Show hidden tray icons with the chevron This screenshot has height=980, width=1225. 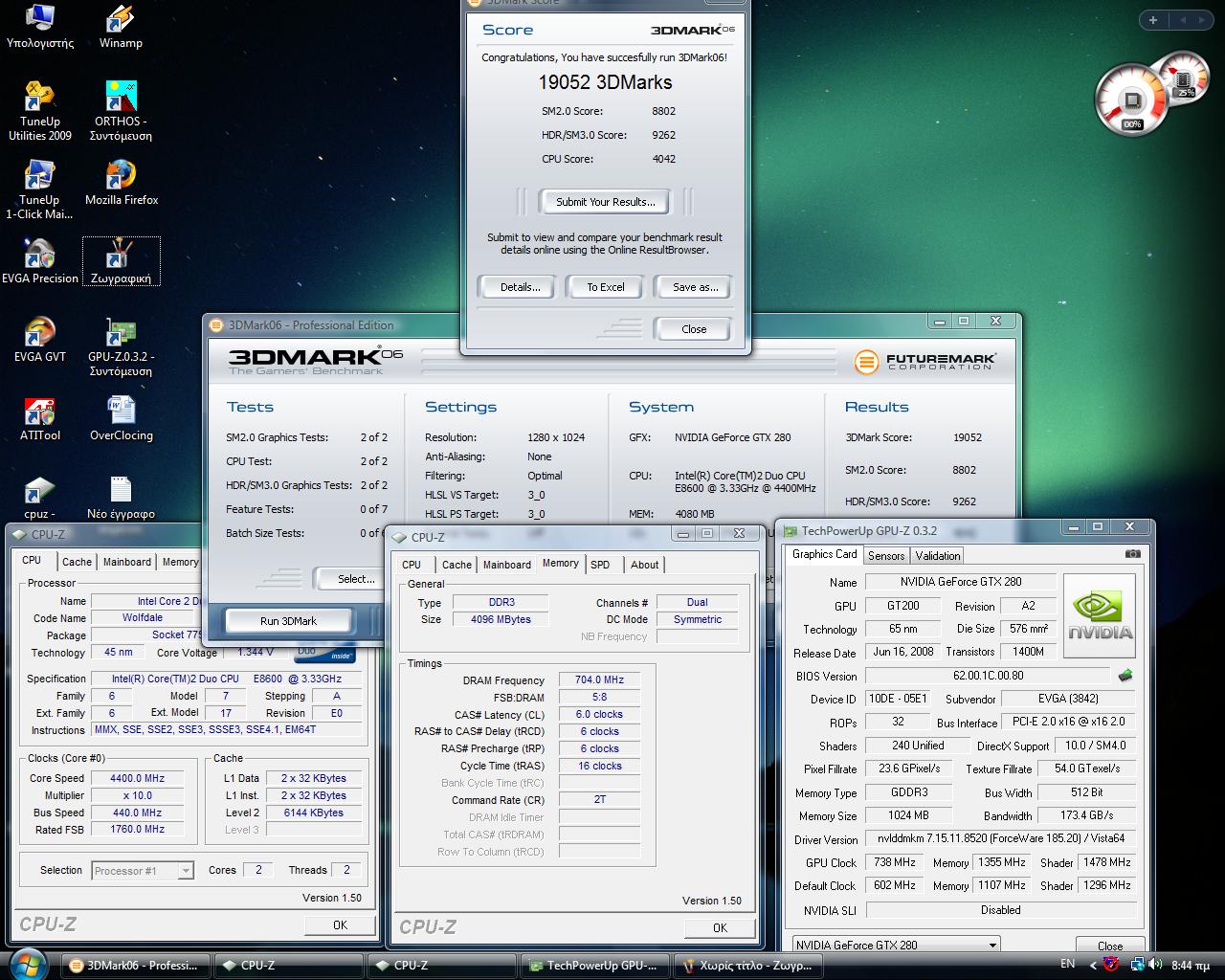(1094, 965)
